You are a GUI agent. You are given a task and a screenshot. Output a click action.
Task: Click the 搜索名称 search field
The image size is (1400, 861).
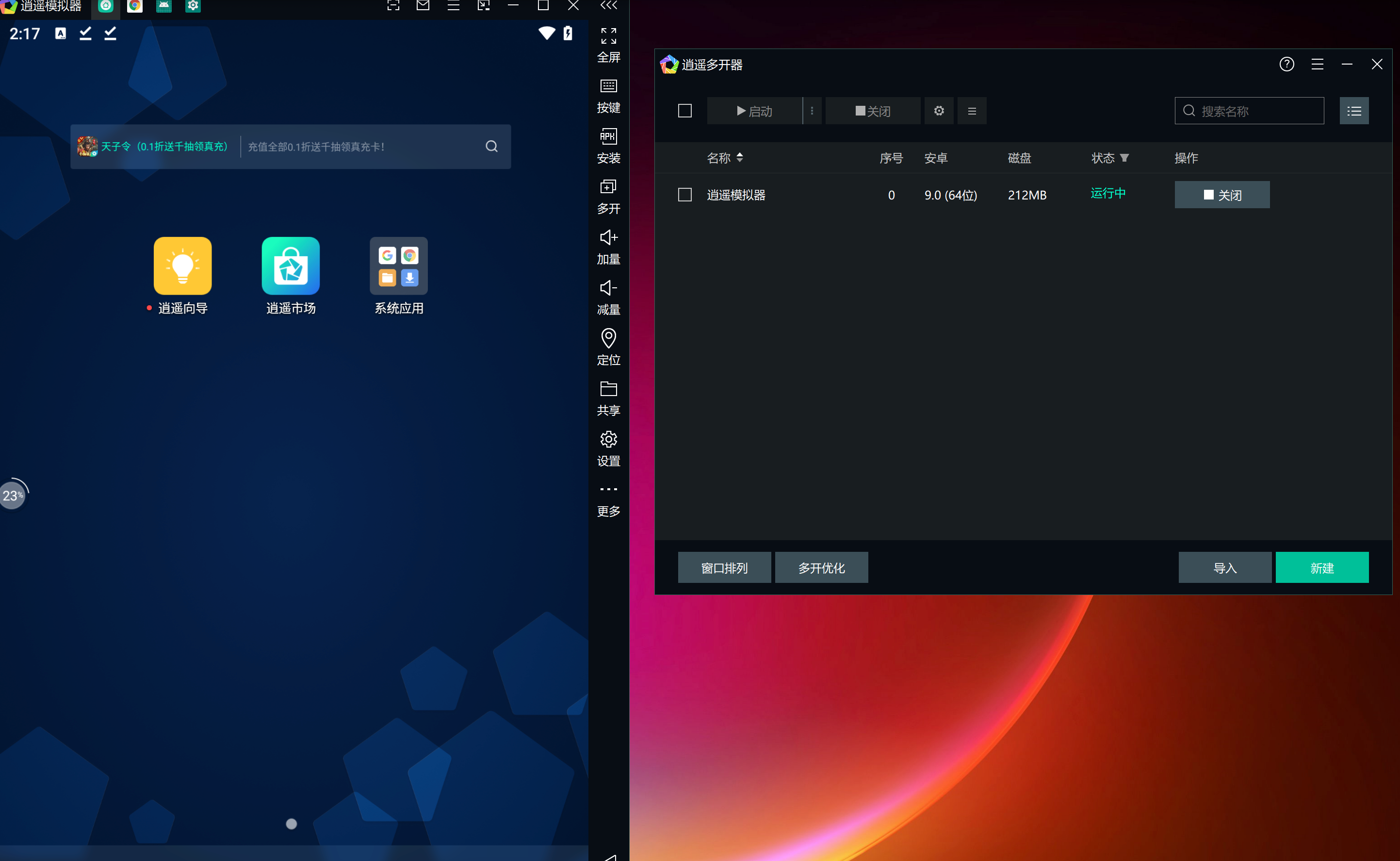coord(1249,111)
